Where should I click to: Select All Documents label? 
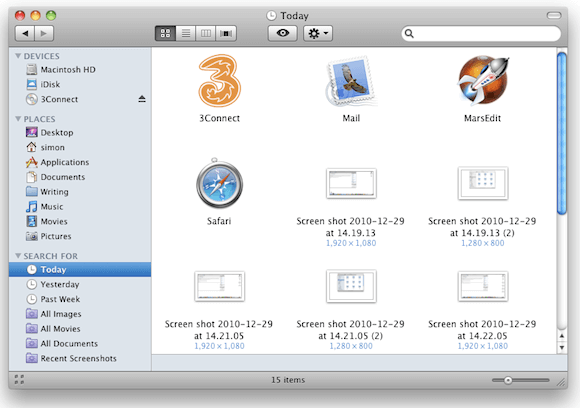click(x=69, y=343)
